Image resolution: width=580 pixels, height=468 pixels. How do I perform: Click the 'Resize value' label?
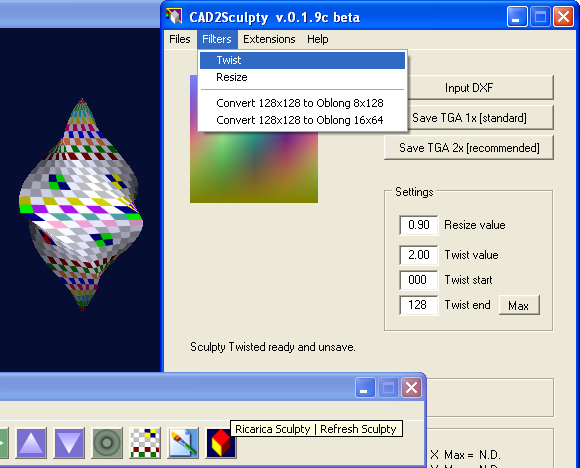[x=475, y=225]
